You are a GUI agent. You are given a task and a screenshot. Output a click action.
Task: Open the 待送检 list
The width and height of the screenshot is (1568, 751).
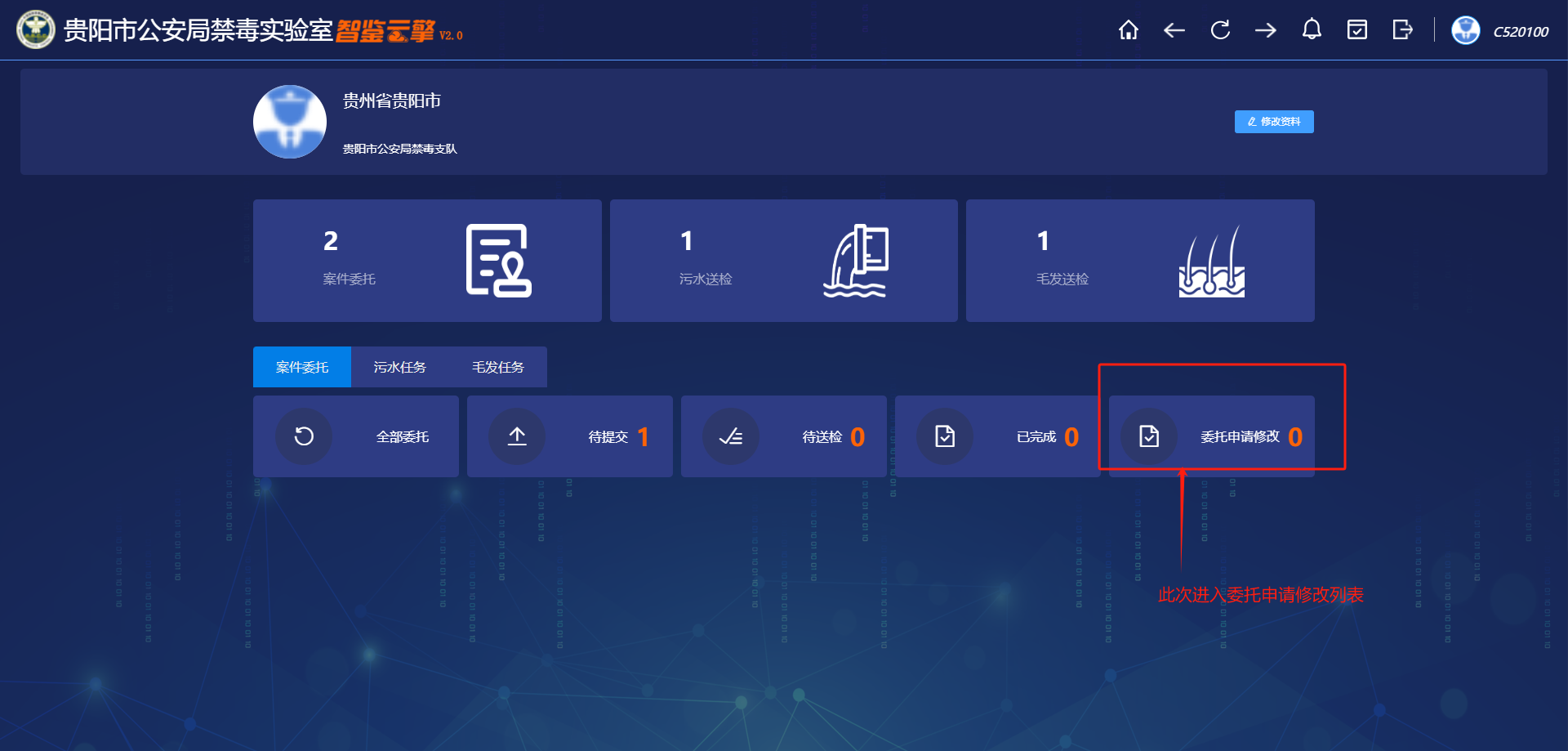point(784,436)
